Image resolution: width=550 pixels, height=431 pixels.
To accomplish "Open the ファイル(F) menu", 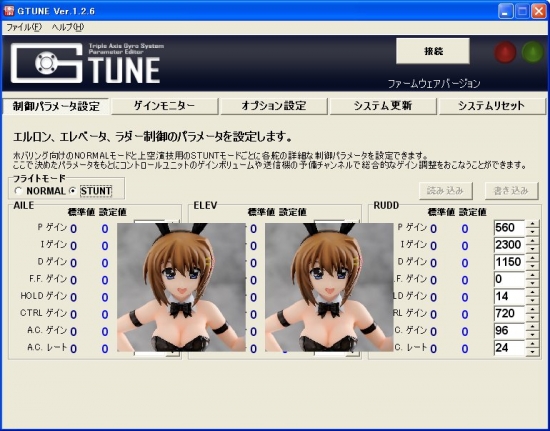I will (x=24, y=27).
